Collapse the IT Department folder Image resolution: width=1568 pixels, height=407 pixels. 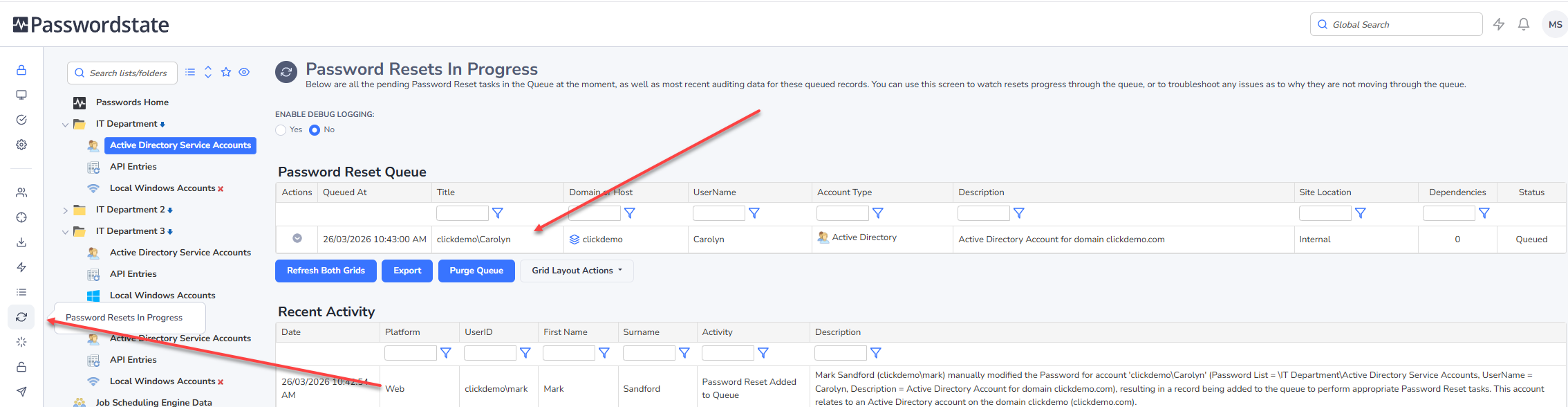(66, 125)
